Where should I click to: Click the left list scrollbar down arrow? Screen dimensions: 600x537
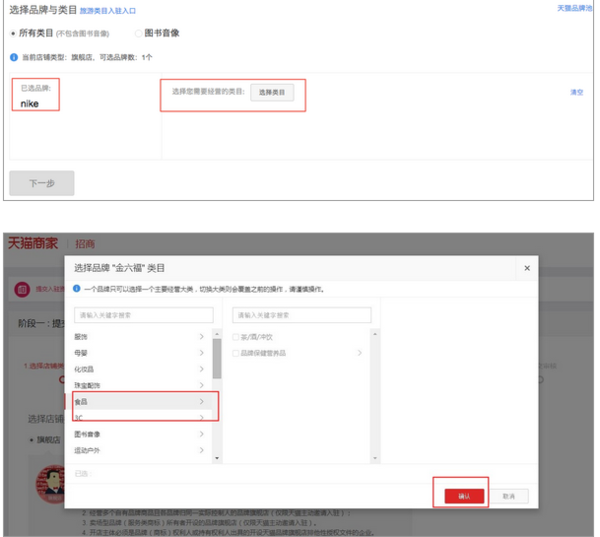click(x=217, y=458)
